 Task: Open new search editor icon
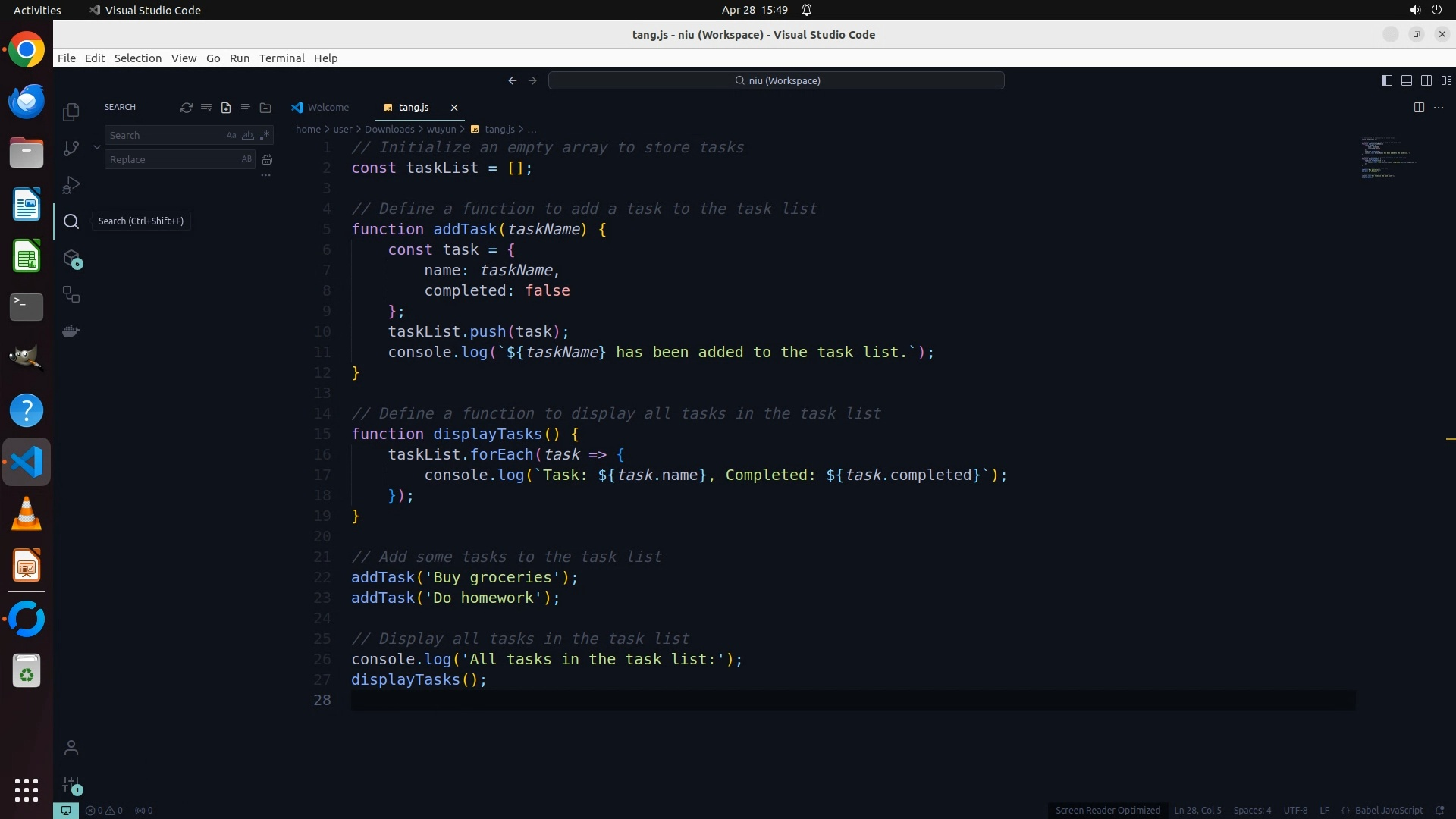coord(226,108)
